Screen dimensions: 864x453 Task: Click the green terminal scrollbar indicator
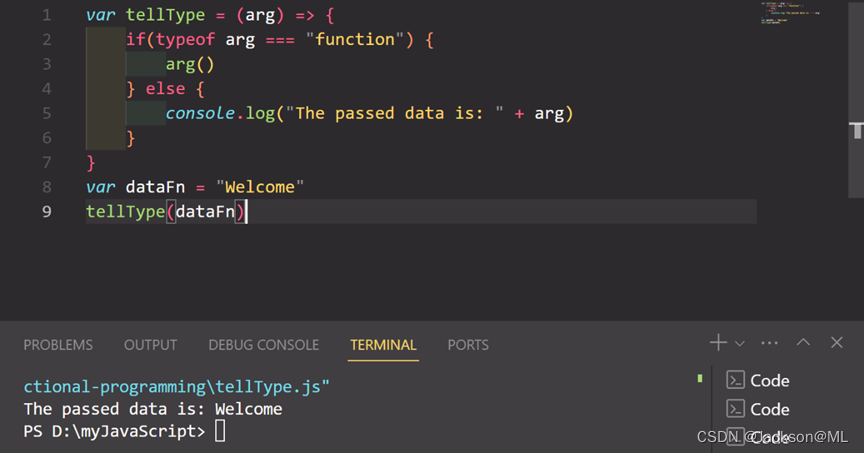point(700,378)
